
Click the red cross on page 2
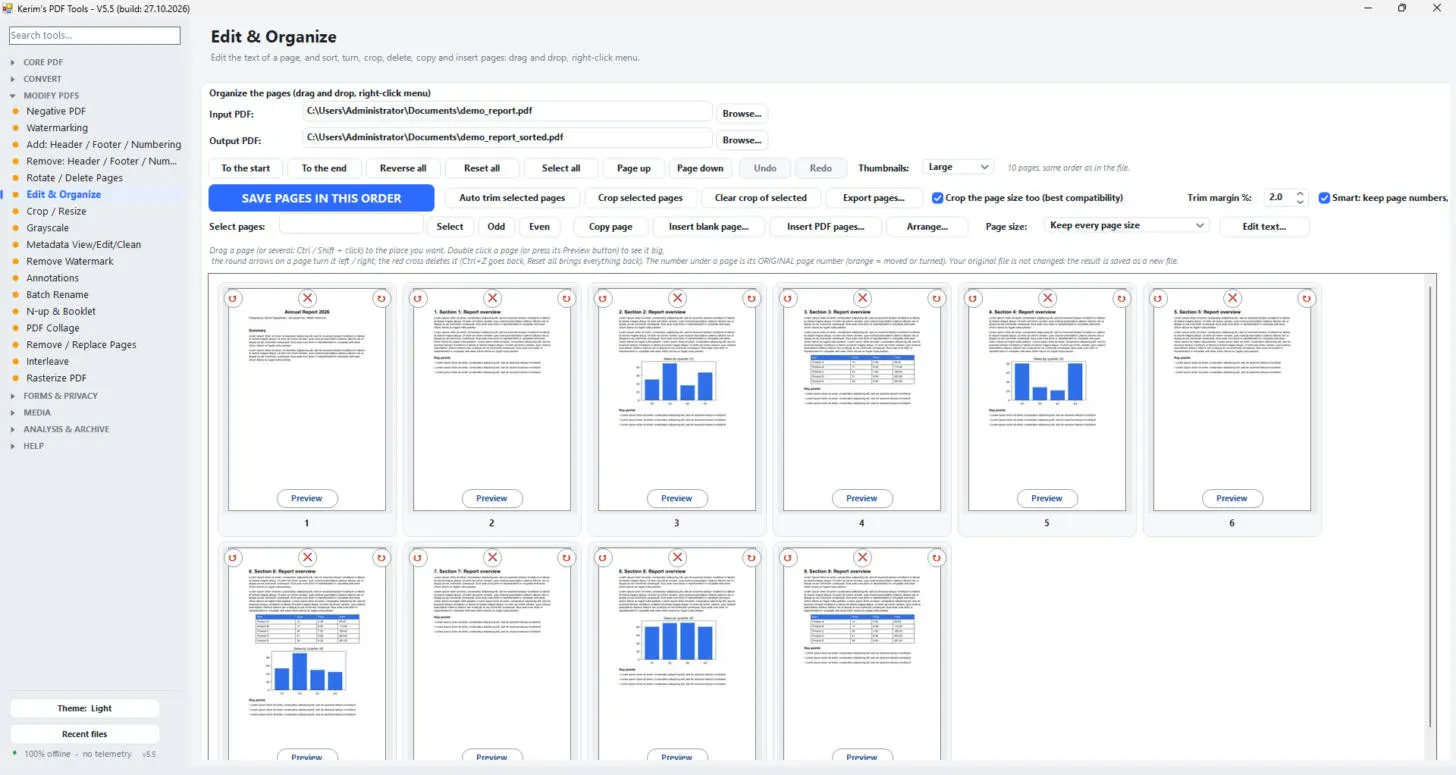click(x=492, y=298)
